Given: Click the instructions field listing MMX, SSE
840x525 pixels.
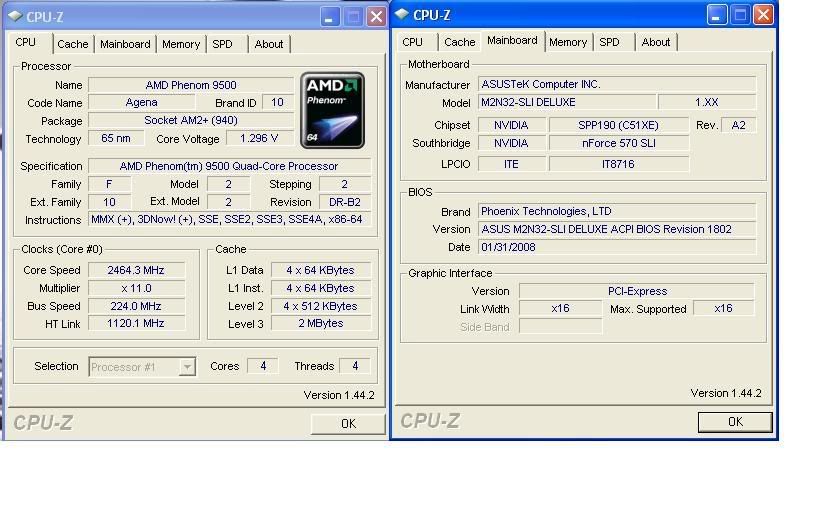Looking at the screenshot, I should (x=229, y=220).
